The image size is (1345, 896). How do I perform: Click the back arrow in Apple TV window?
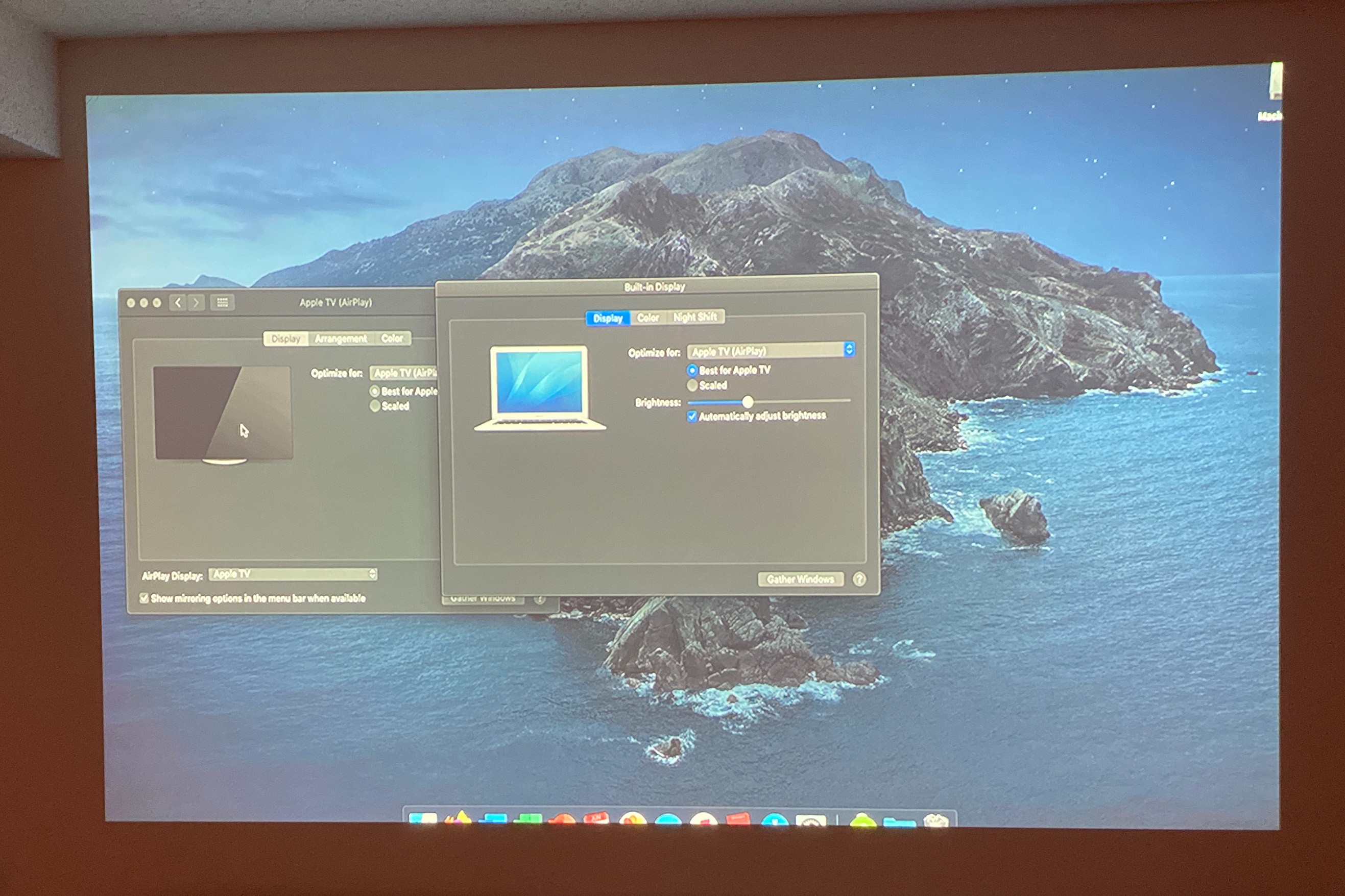coord(178,302)
